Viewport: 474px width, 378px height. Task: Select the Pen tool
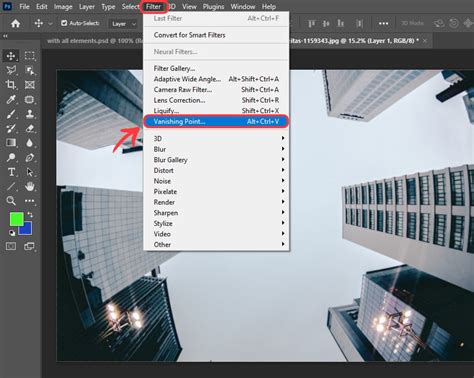(x=30, y=157)
